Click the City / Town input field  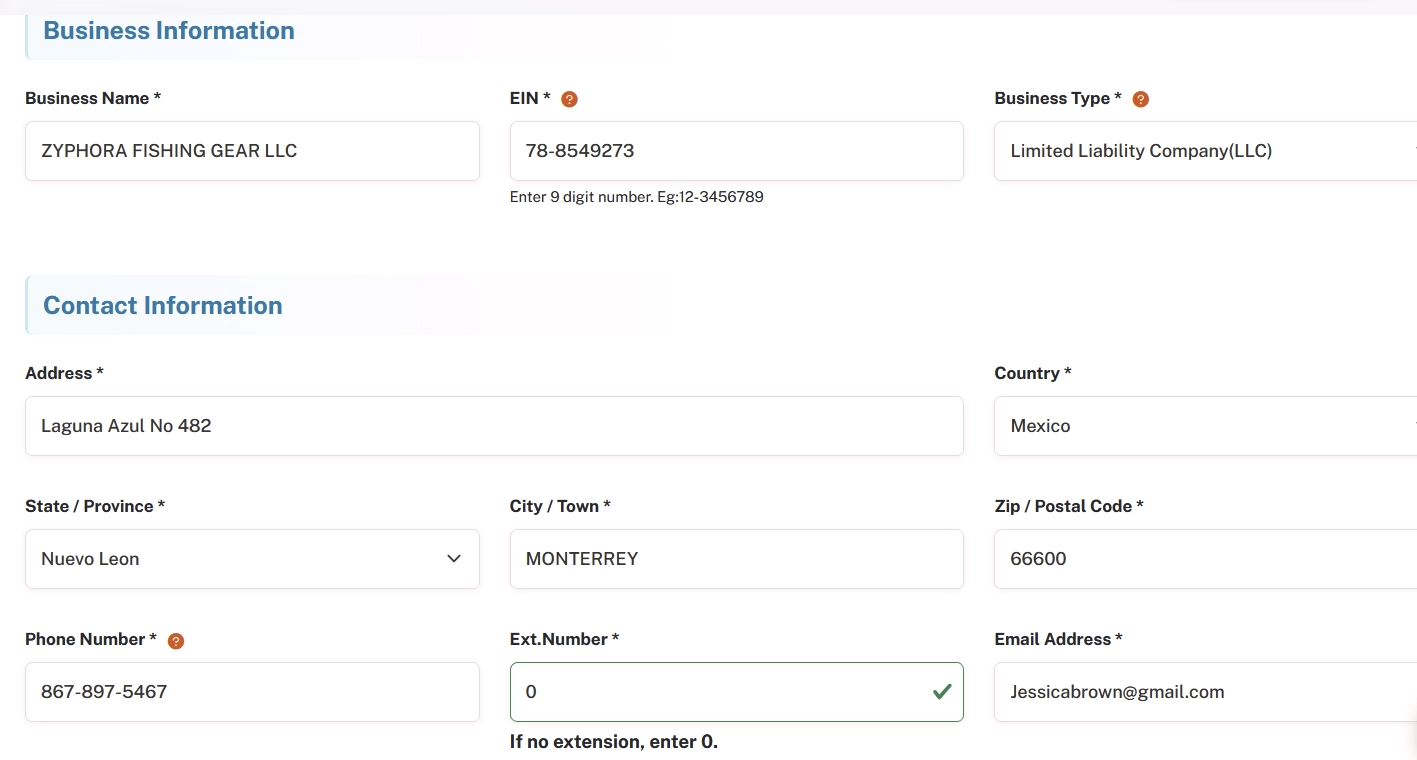point(737,559)
